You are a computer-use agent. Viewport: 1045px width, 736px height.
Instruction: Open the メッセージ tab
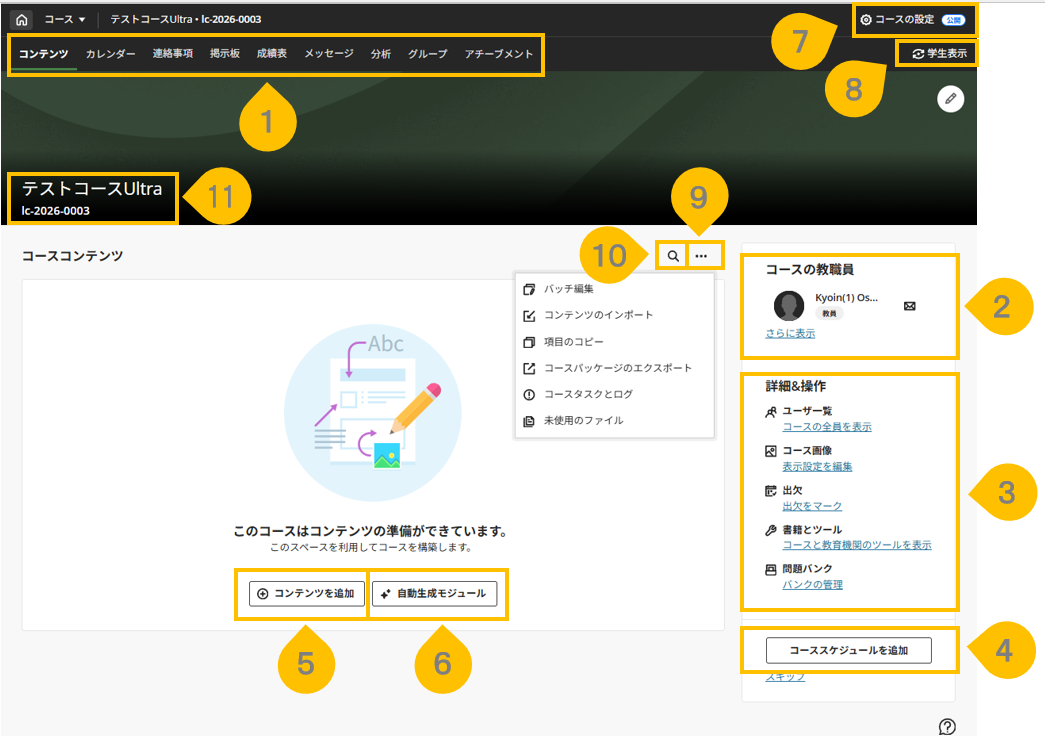coord(329,53)
